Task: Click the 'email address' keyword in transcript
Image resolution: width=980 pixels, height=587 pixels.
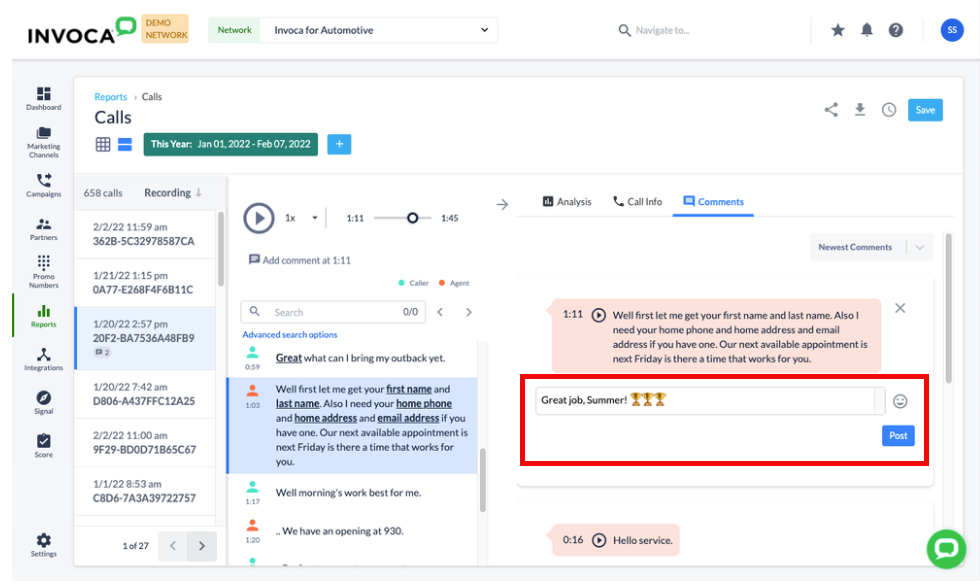Action: [x=408, y=418]
